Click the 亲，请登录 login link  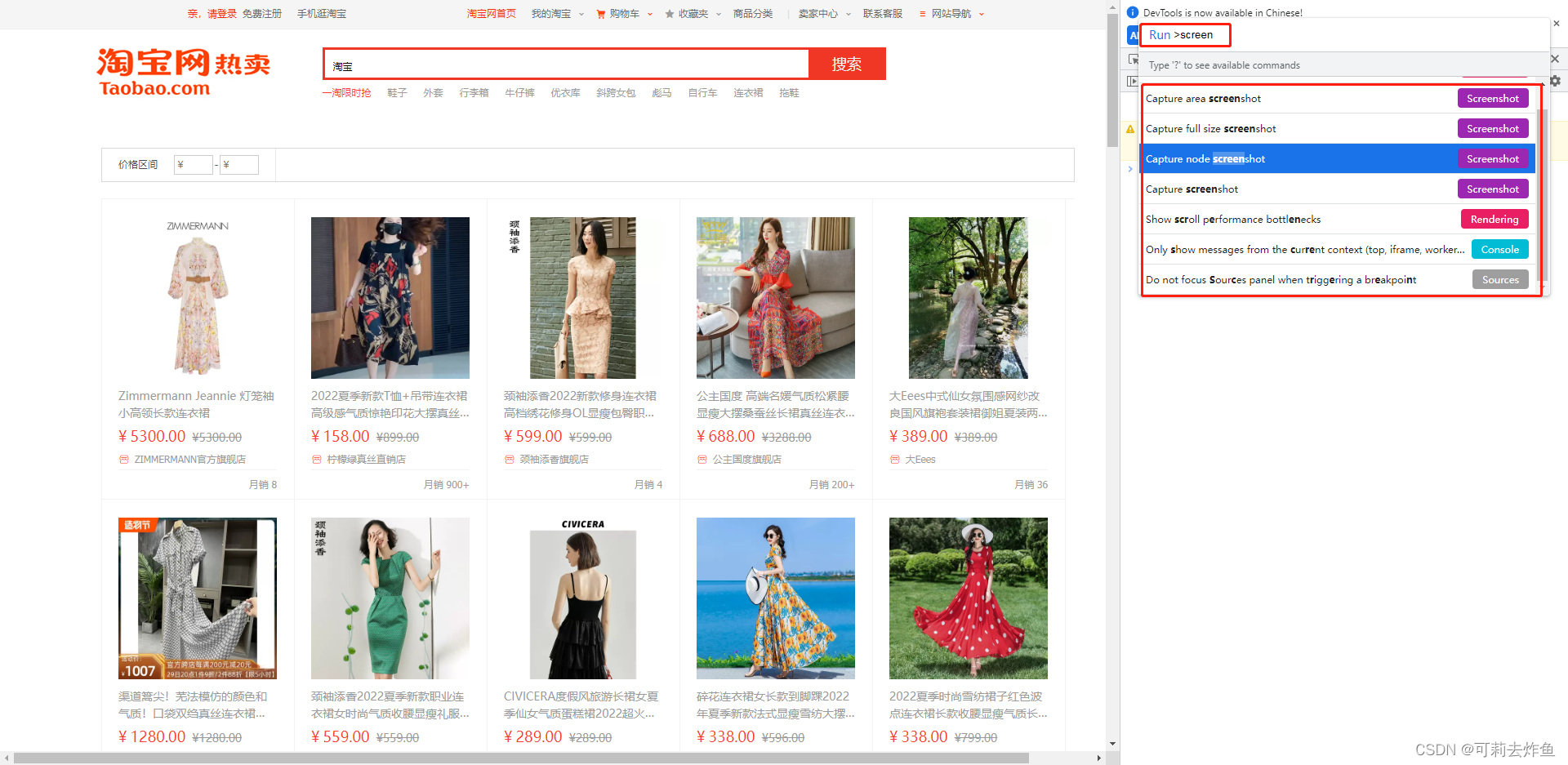coord(212,14)
